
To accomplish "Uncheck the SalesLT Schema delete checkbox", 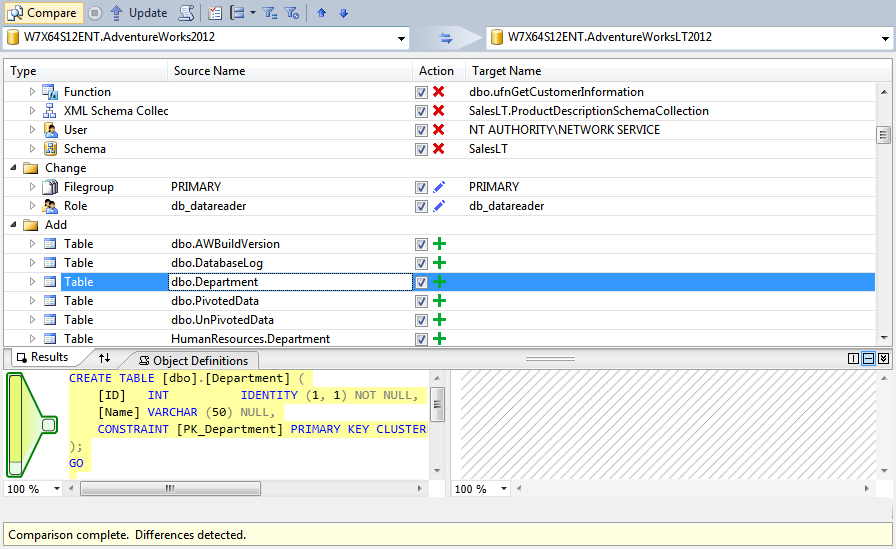I will [x=421, y=149].
